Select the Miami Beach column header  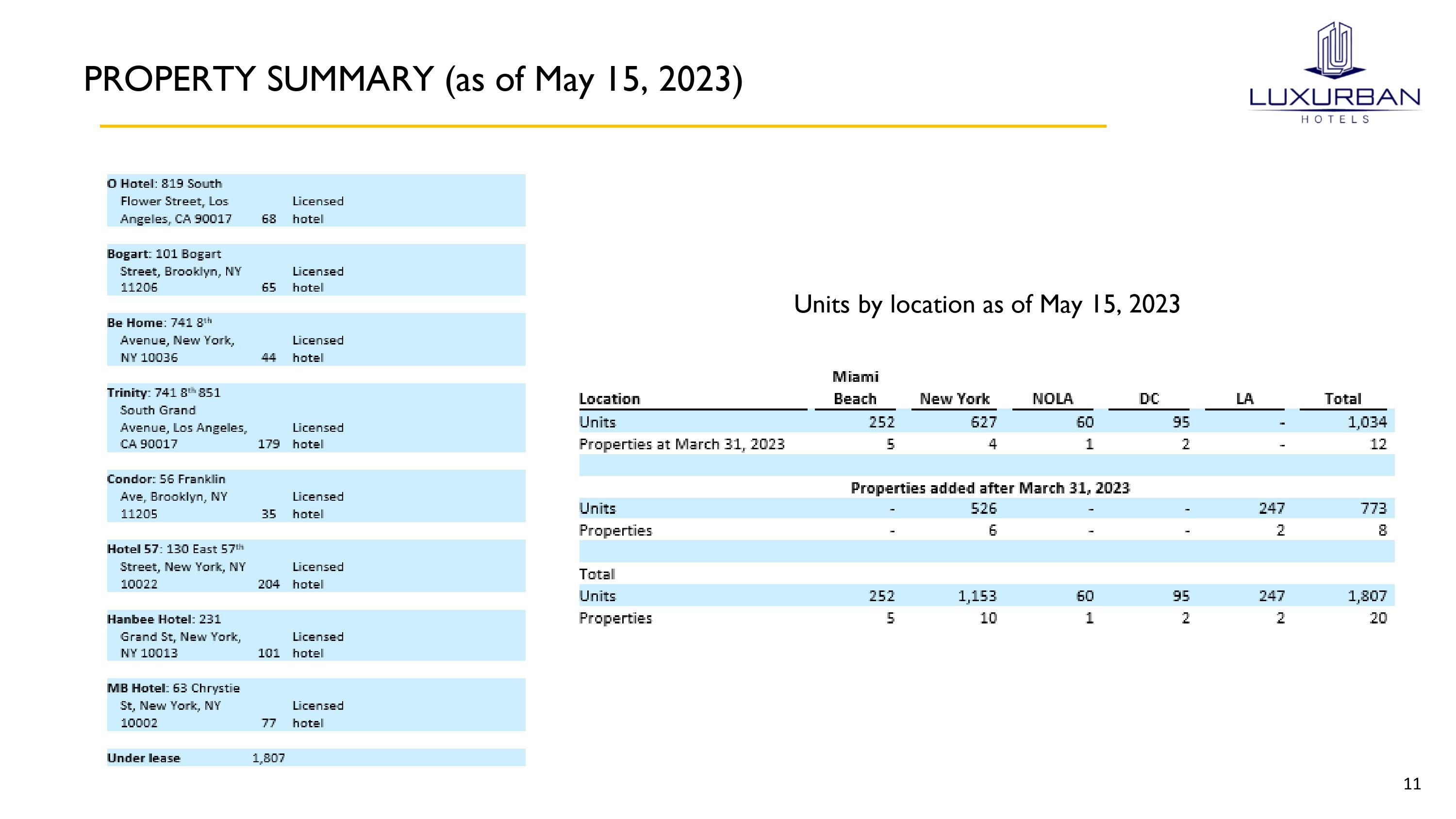pyautogui.click(x=855, y=388)
